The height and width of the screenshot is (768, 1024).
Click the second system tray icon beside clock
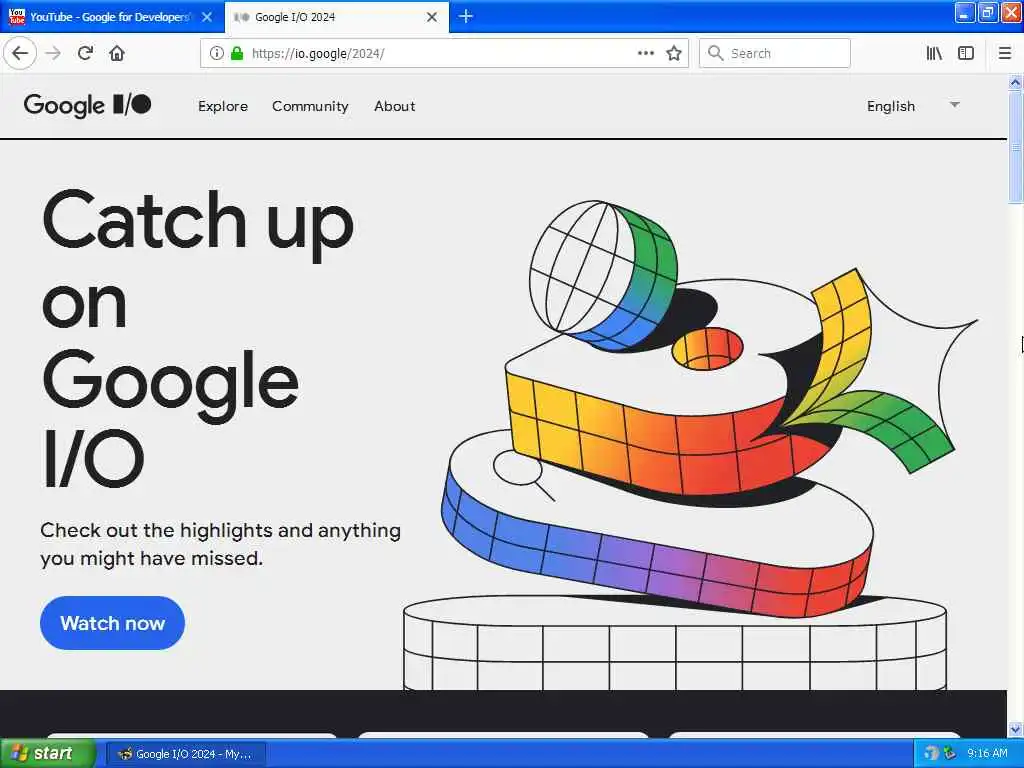950,753
